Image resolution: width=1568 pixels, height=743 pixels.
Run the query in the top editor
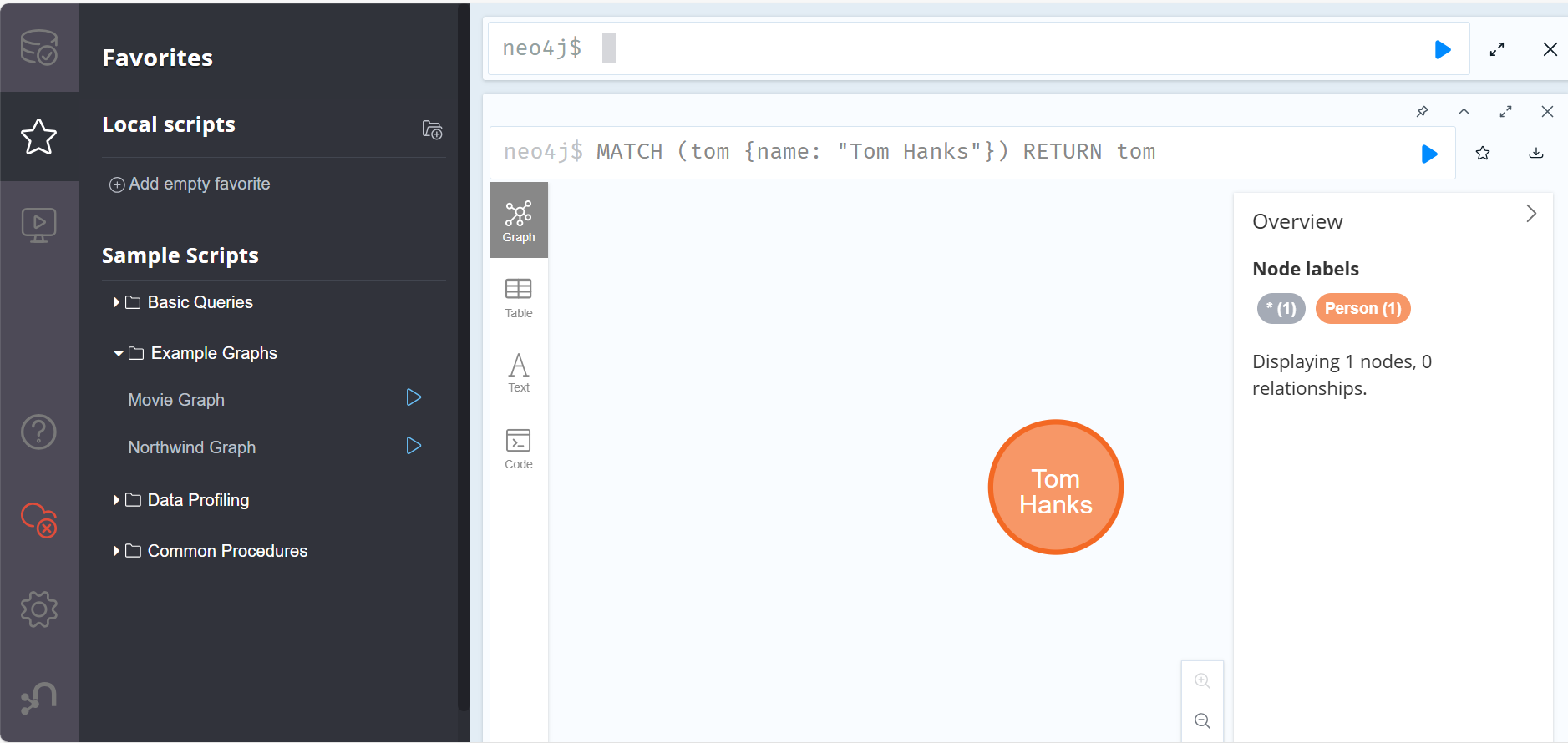pyautogui.click(x=1443, y=50)
